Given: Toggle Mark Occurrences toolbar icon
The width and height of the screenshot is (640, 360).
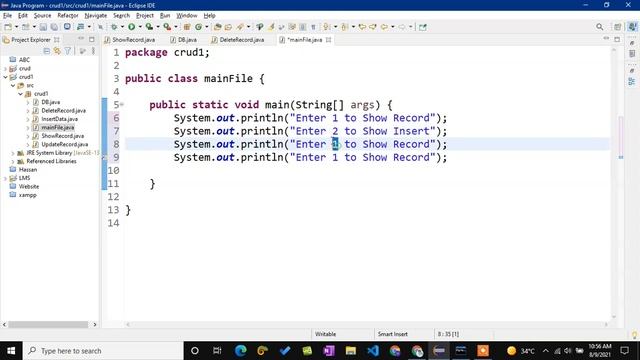Looking at the screenshot, I should [271, 27].
